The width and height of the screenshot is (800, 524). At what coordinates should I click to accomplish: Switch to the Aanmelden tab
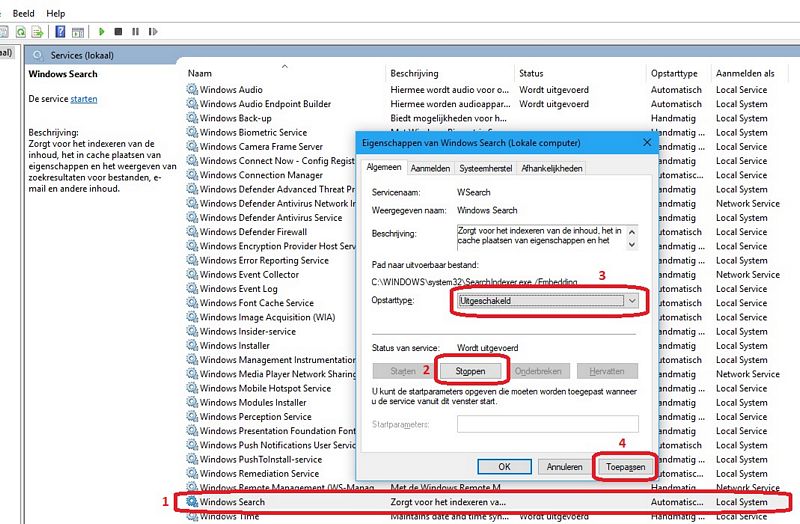pos(430,168)
